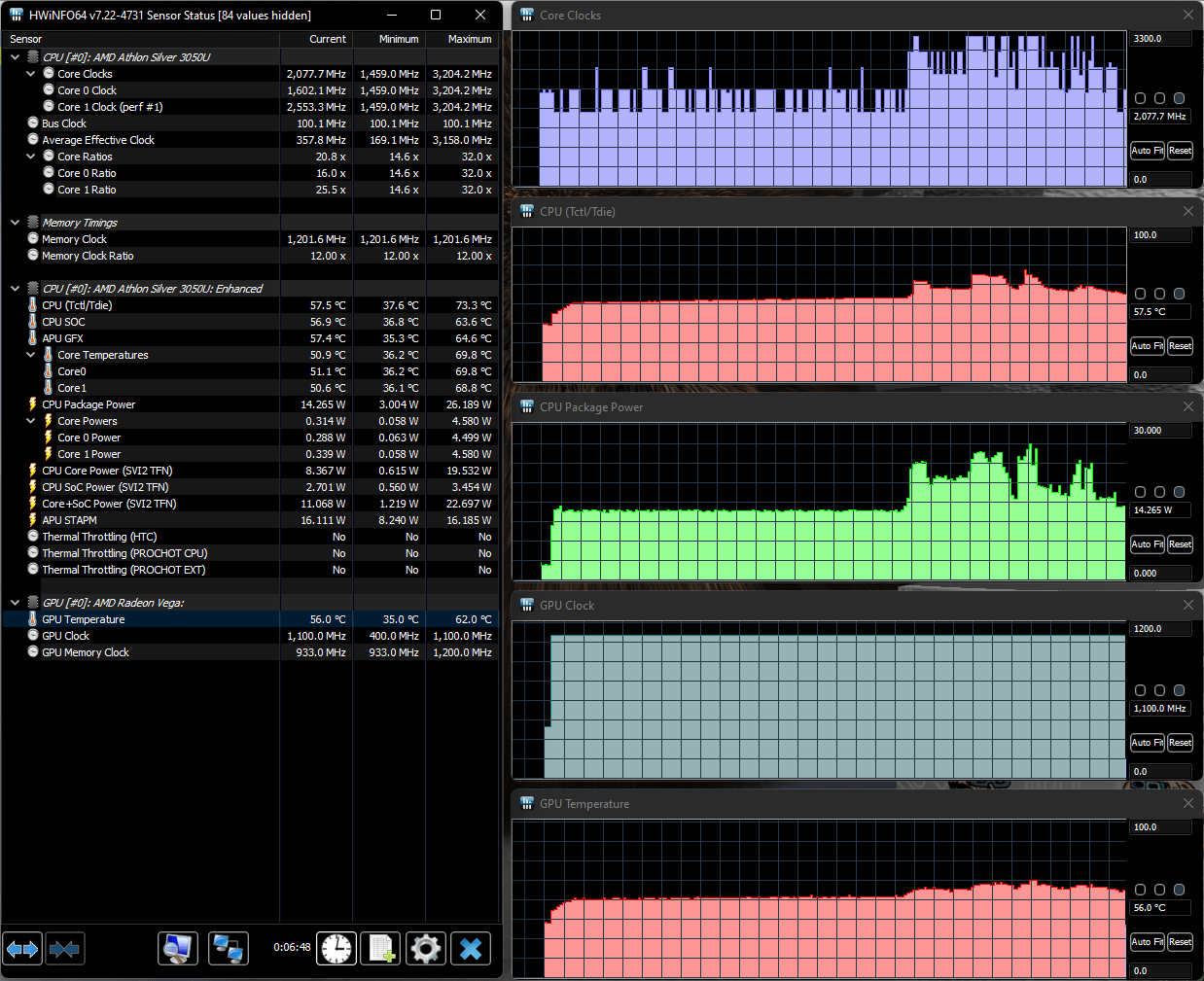1204x981 pixels.
Task: Collapse the CPU [#0]: AMD Athlon Silver 3050U group
Action: pos(15,57)
